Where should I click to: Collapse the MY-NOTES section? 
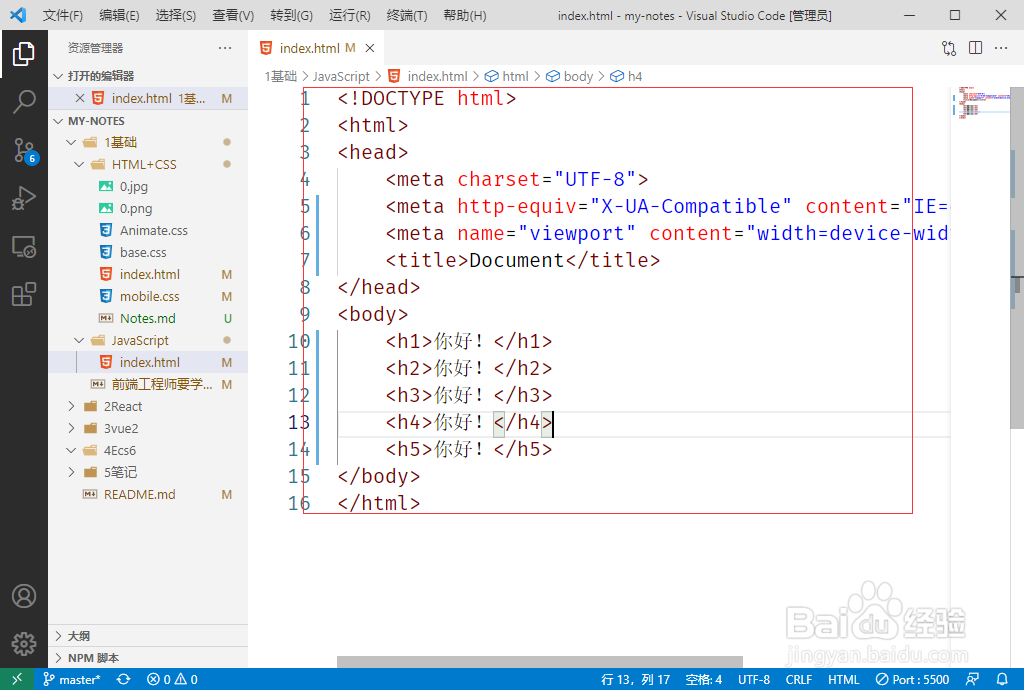pos(148,121)
